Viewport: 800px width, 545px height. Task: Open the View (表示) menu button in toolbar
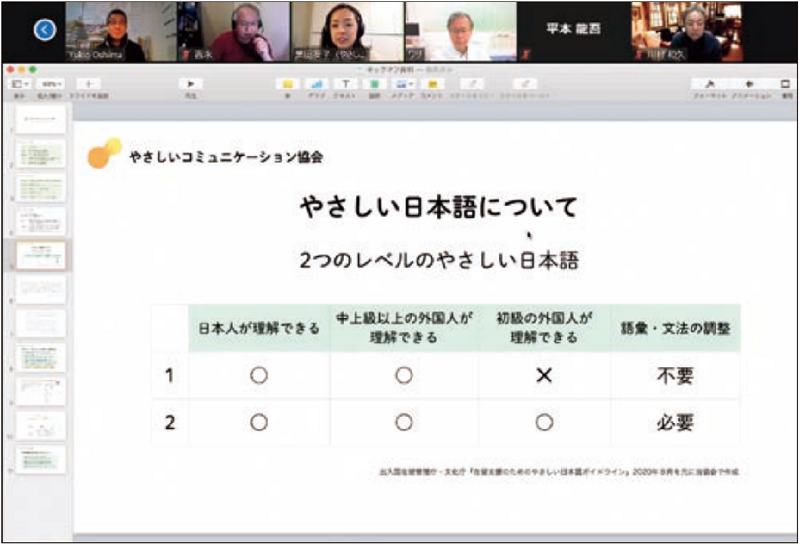coord(20,84)
